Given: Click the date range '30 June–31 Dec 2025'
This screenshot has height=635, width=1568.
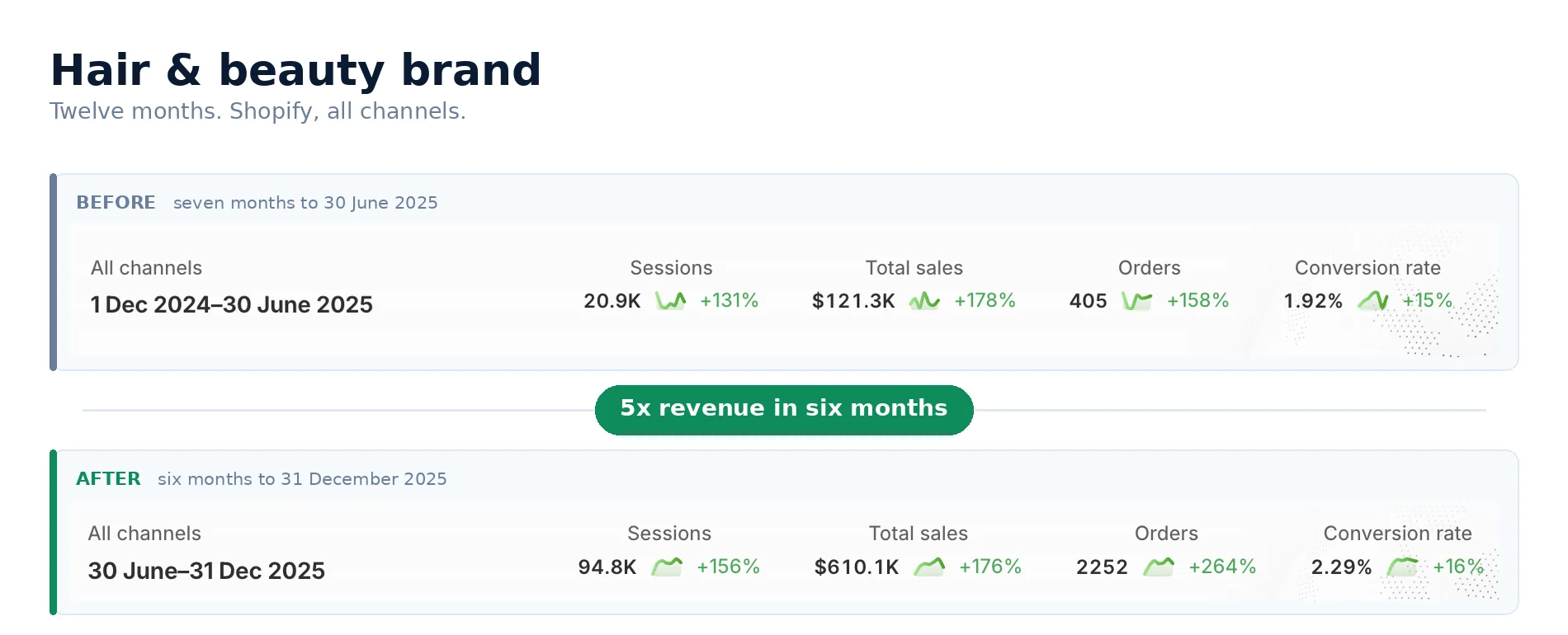Looking at the screenshot, I should tap(206, 571).
